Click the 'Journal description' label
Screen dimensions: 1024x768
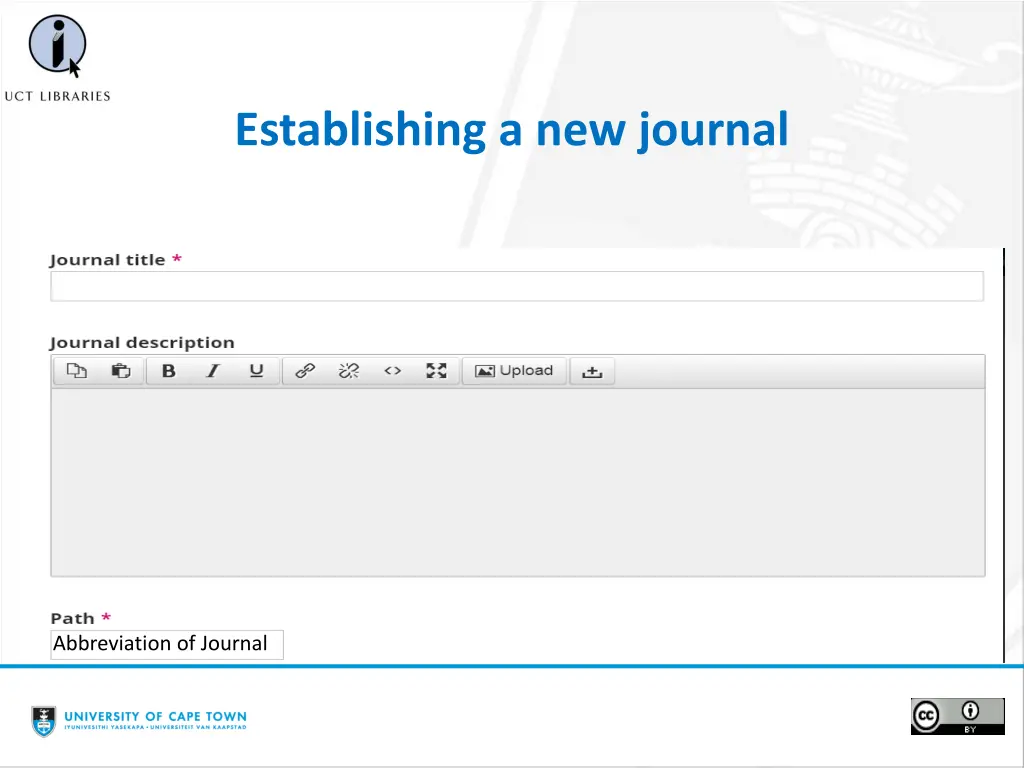tap(142, 343)
